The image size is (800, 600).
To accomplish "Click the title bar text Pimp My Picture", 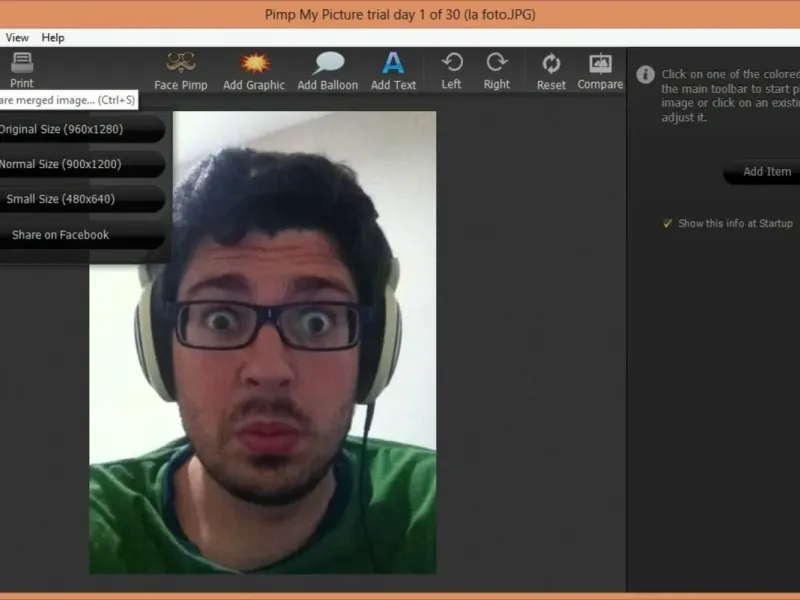I will tap(314, 14).
